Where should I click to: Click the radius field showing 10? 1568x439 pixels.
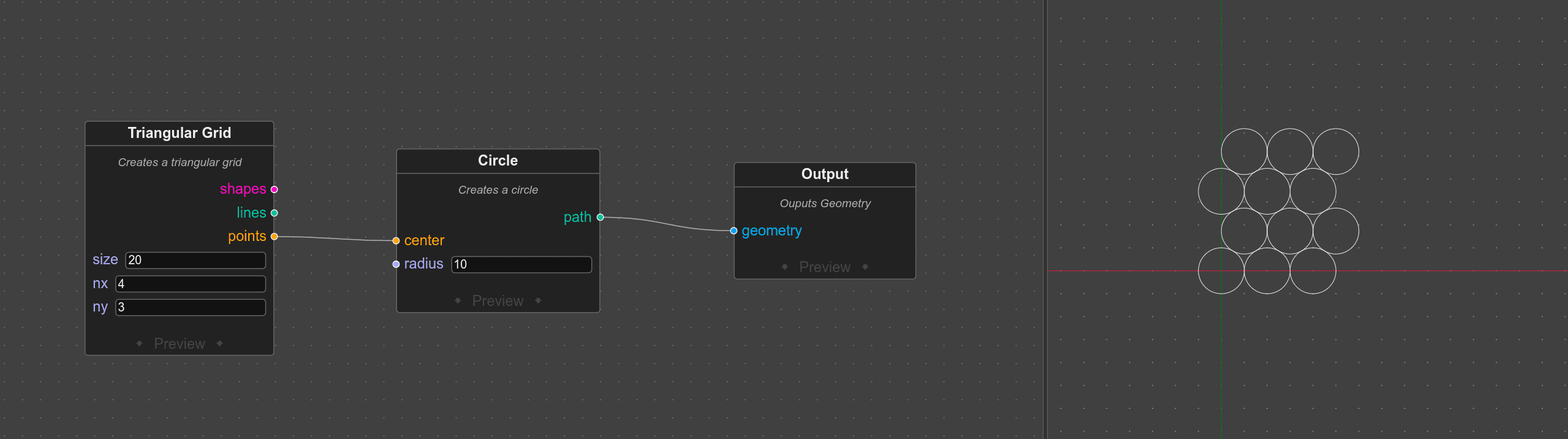point(521,264)
